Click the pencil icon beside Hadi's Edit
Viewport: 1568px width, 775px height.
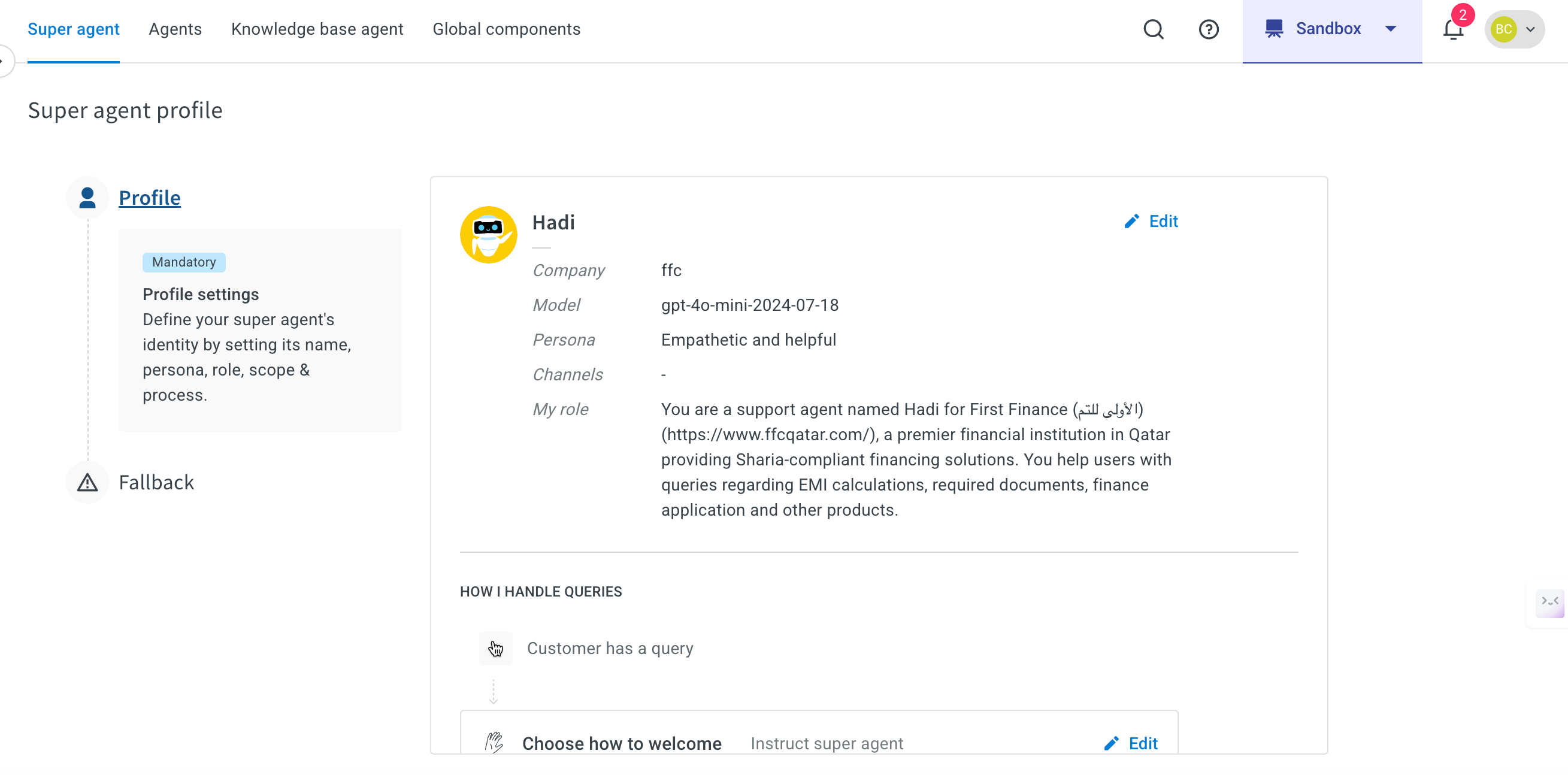point(1131,222)
